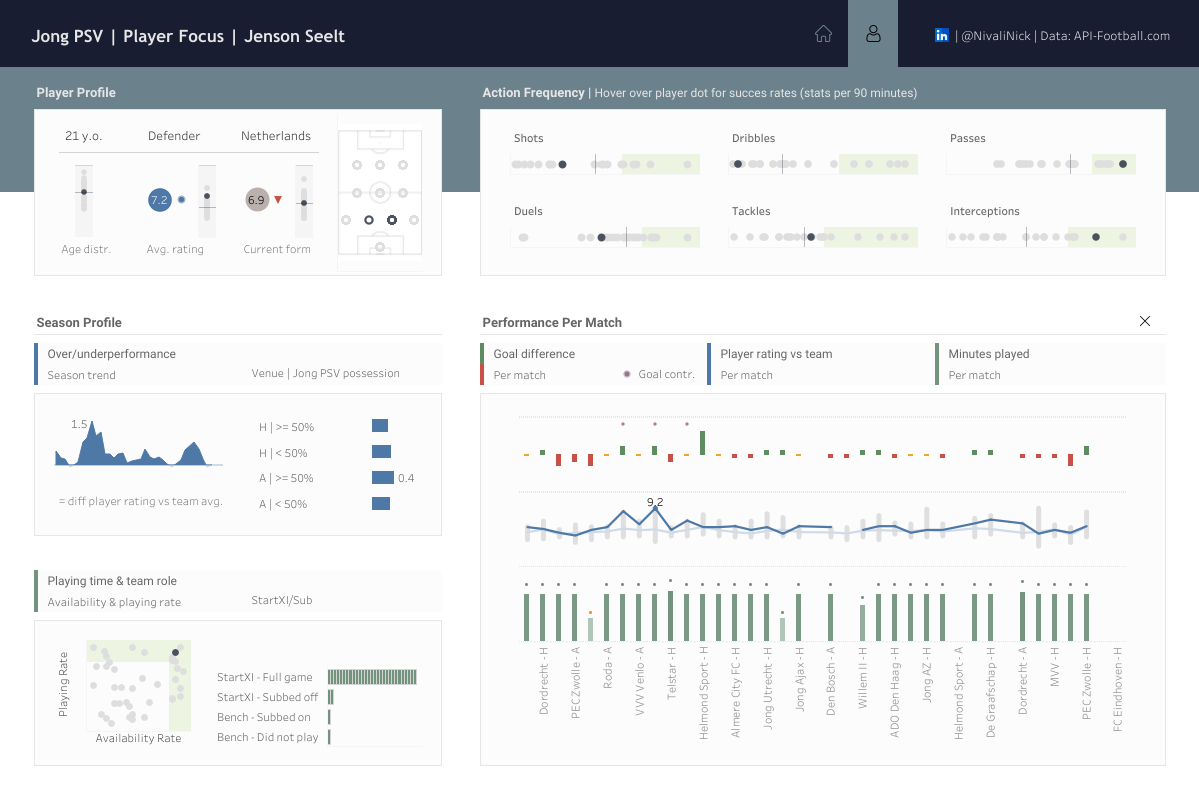Select the StartXI - Full game bar
The image size is (1199, 799).
tap(371, 677)
